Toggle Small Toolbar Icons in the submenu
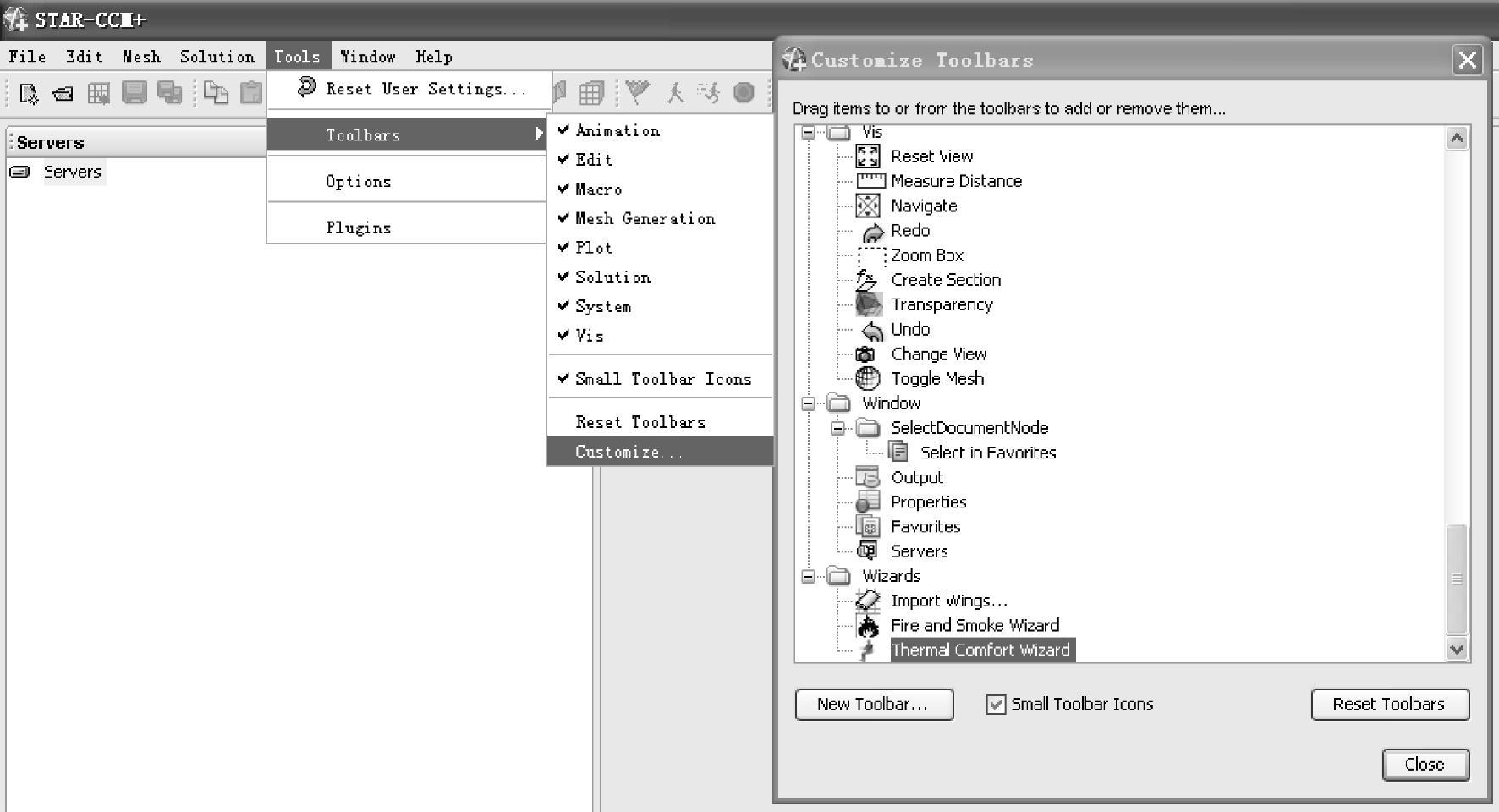Screen dimensions: 1499x812 660,379
